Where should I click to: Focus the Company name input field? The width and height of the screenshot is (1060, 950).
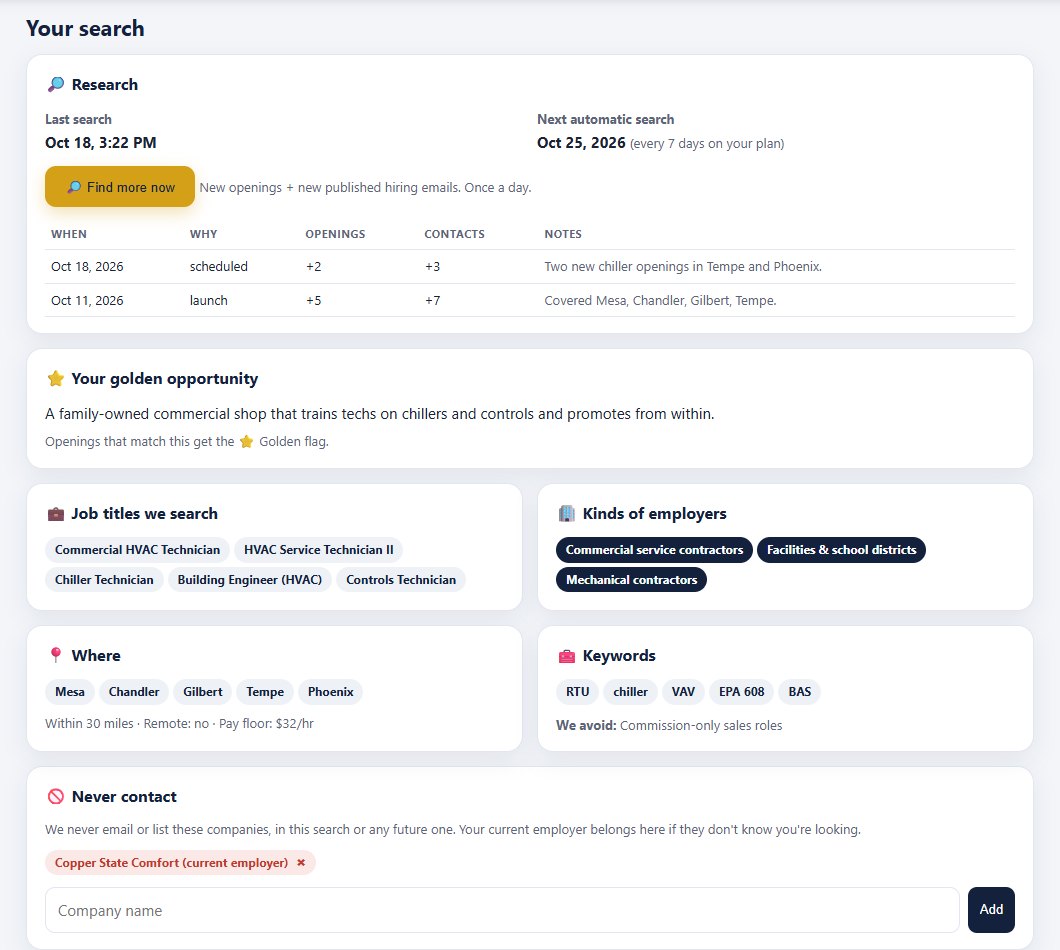tap(502, 910)
